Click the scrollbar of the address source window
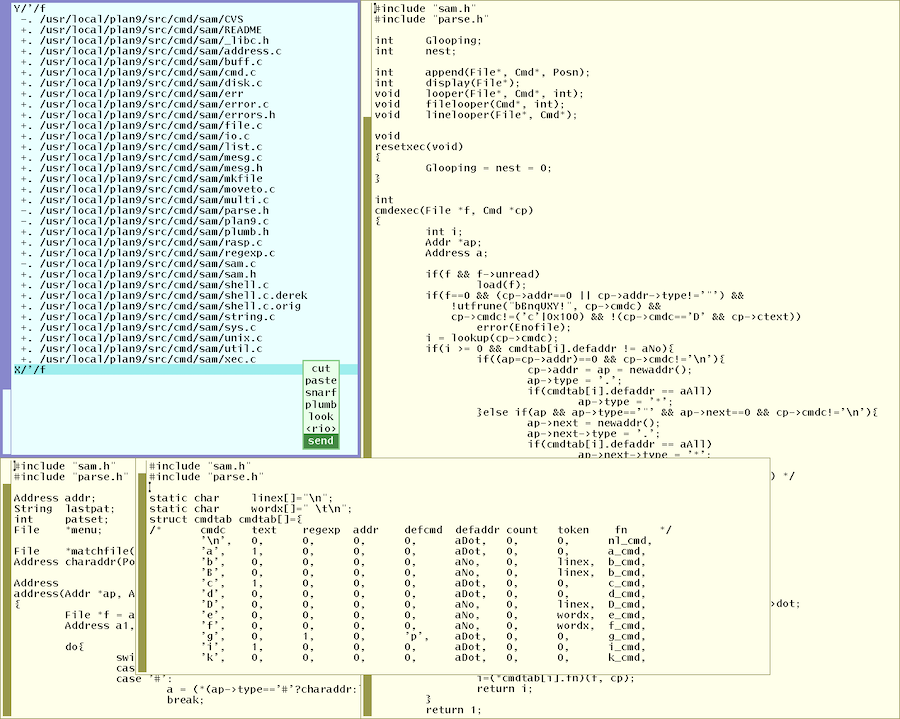The image size is (900, 719). tap(7, 600)
